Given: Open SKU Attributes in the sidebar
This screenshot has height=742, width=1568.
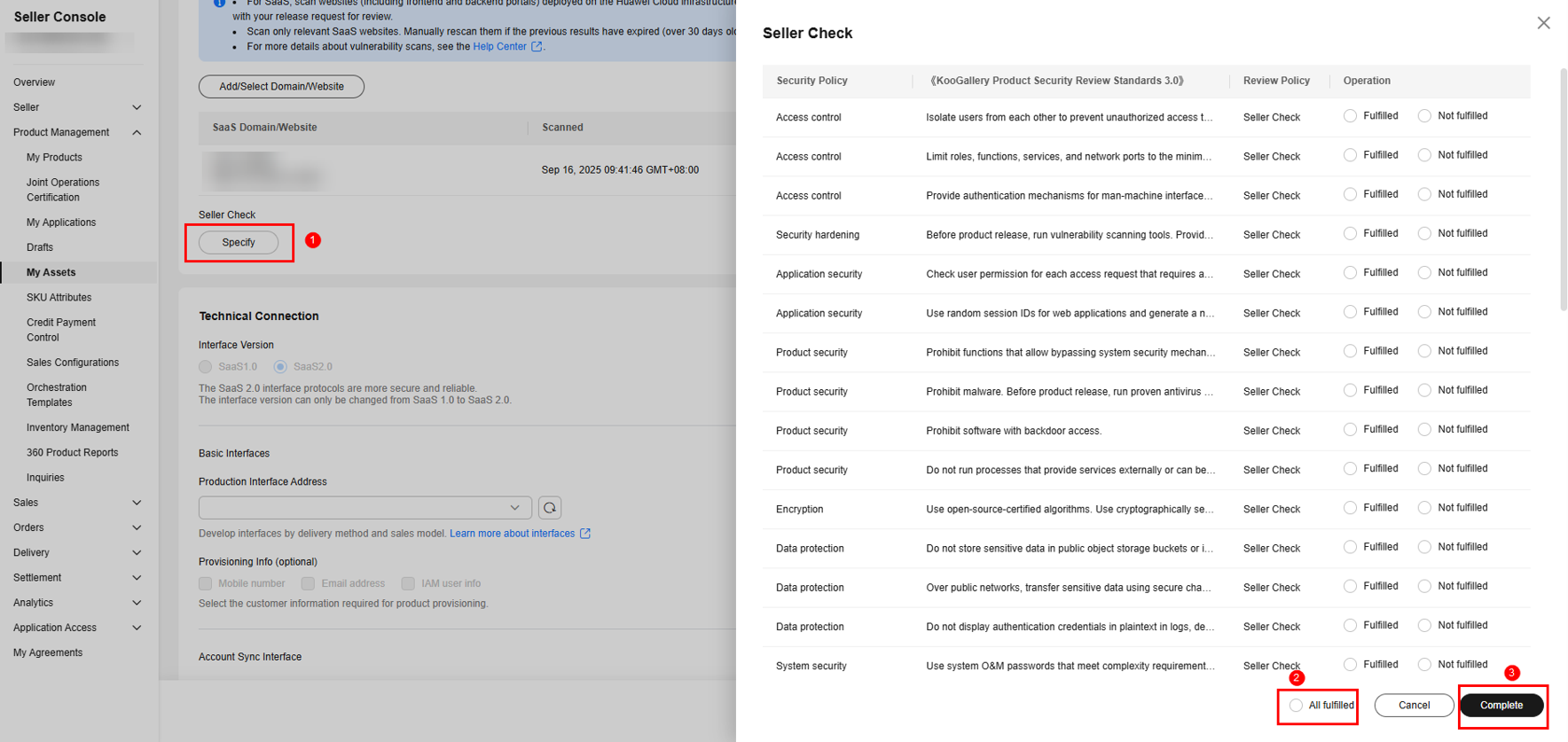Looking at the screenshot, I should [x=59, y=298].
